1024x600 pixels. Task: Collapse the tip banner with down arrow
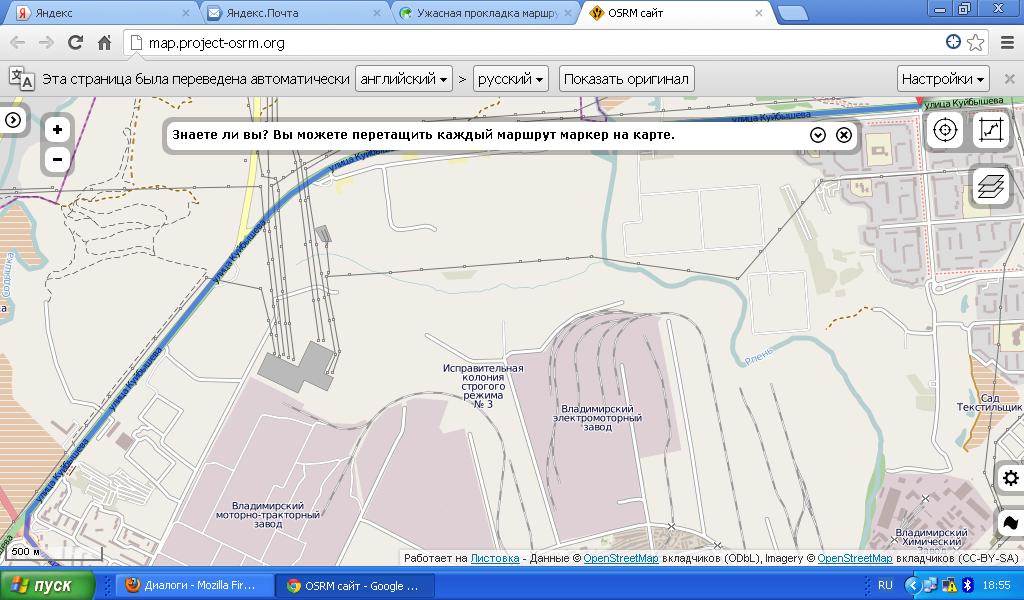pos(818,135)
